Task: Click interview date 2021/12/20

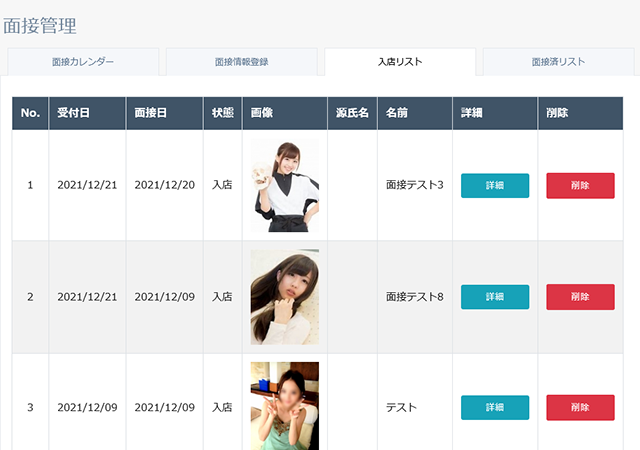Action: tap(164, 185)
